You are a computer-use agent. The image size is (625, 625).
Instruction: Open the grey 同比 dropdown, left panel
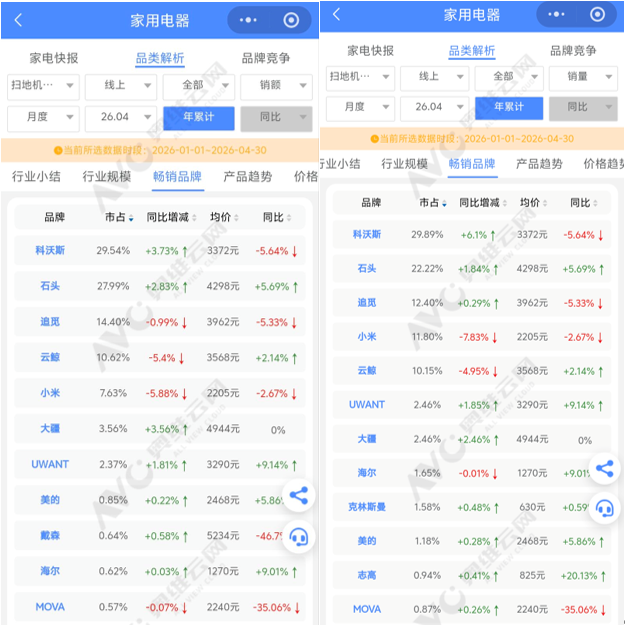coord(276,118)
